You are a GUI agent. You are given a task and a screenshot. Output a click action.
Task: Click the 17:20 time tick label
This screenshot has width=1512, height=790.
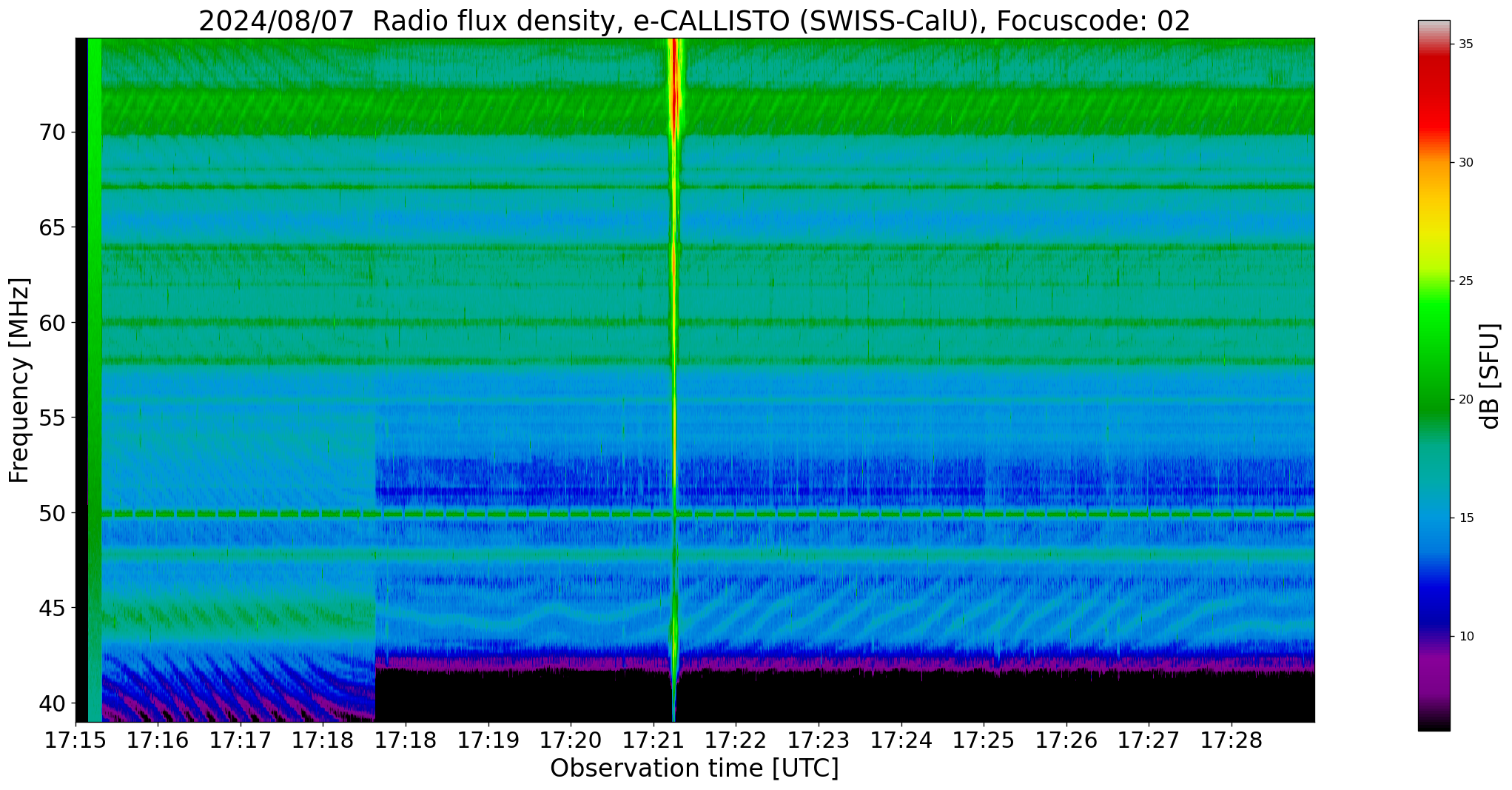tap(571, 740)
